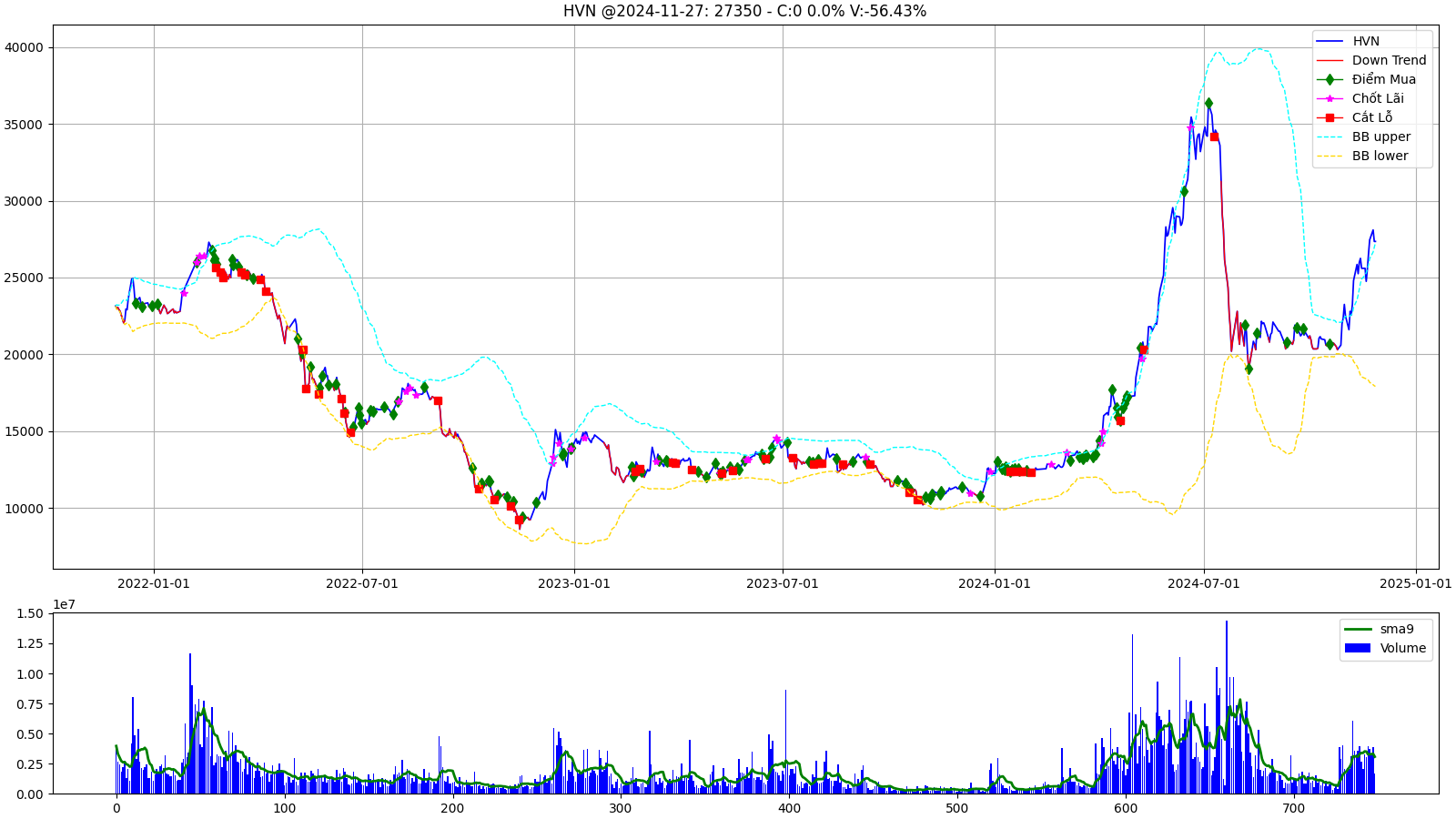Viewport: 1456px width, 819px height.
Task: Click the 2024-01-01 date label
Action: click(x=995, y=583)
